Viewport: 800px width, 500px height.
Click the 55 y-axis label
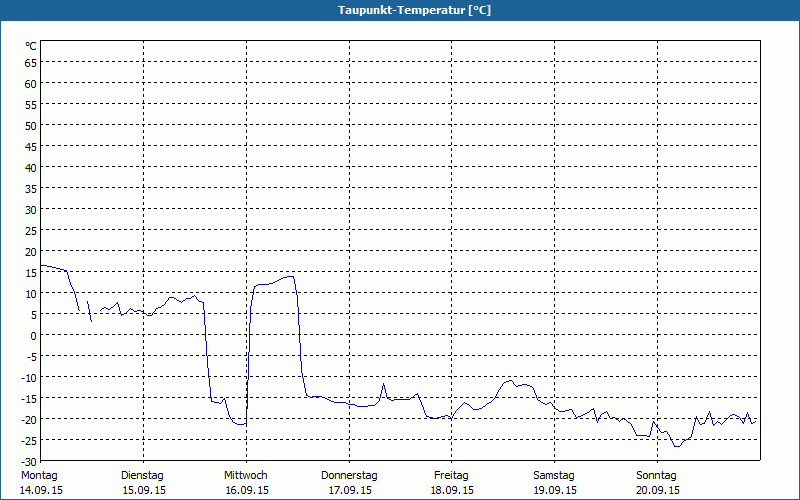[31, 105]
